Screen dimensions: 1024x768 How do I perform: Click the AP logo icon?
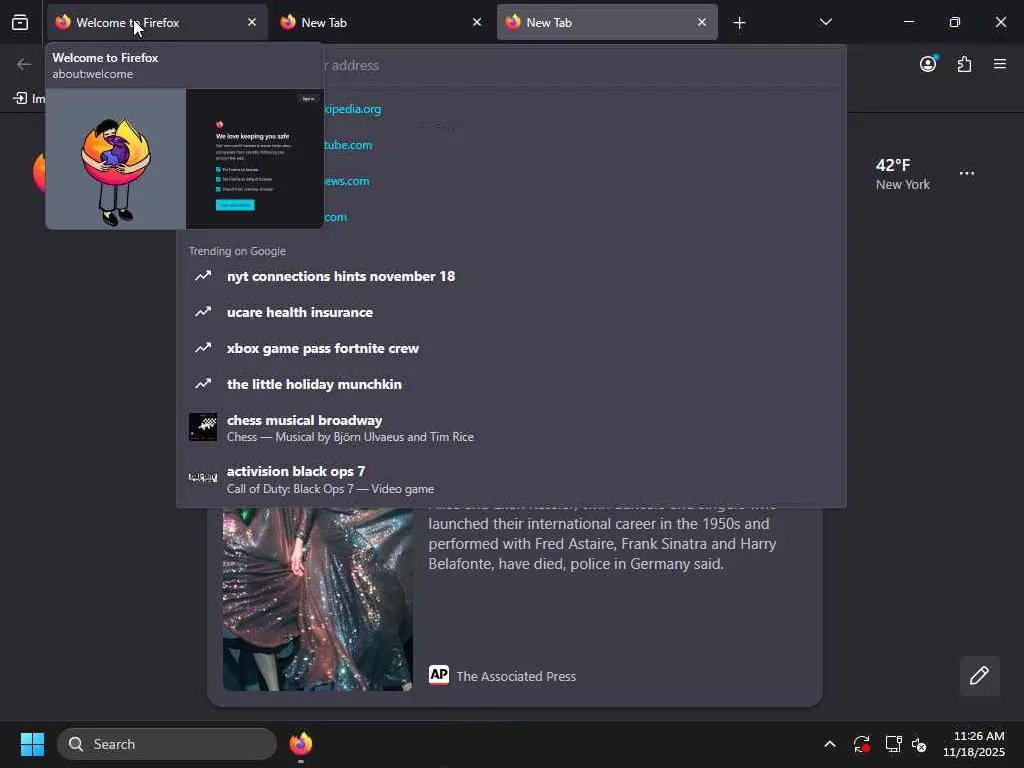[439, 675]
